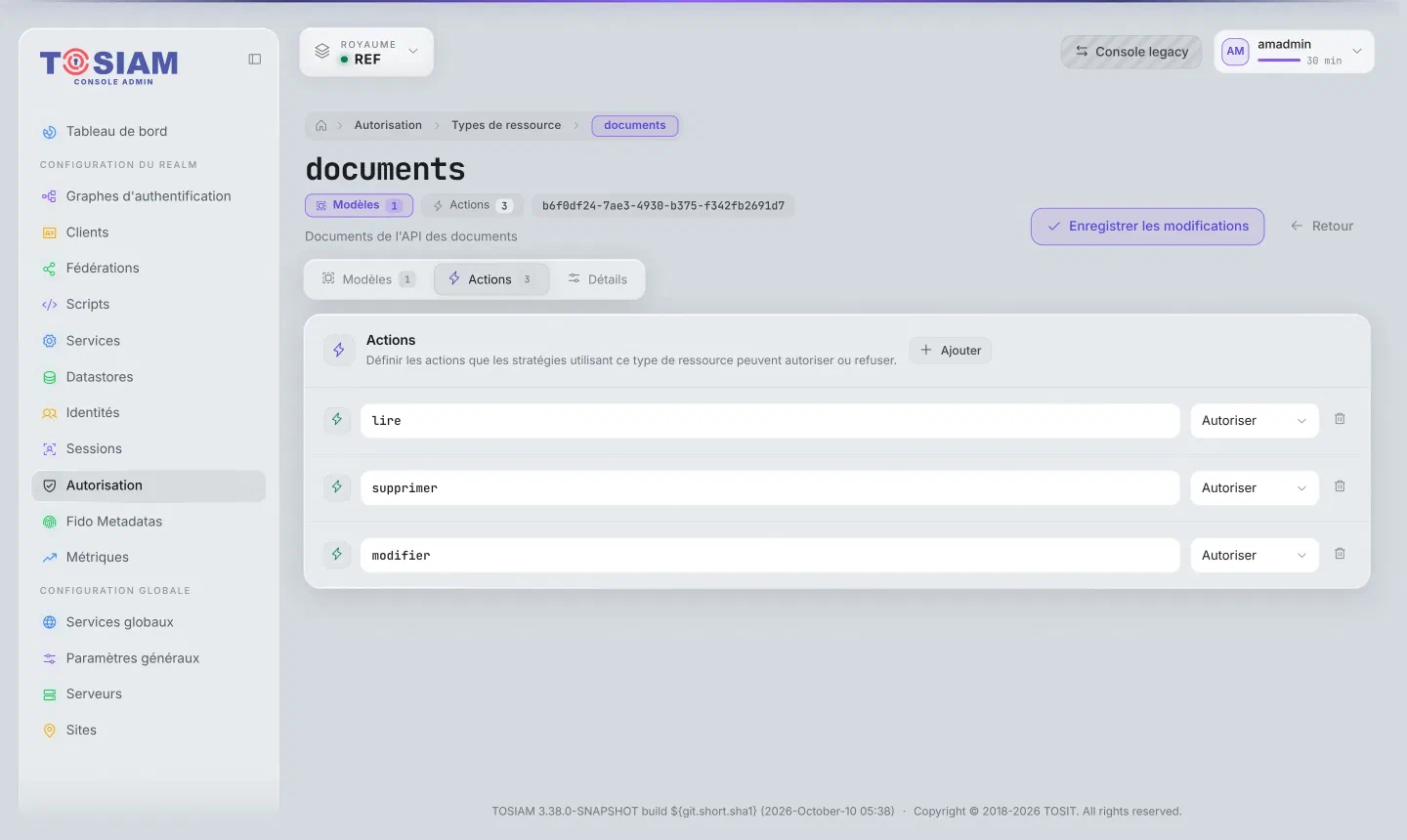Click Enregistrer les modifications
This screenshot has height=840, width=1407.
pos(1147,227)
